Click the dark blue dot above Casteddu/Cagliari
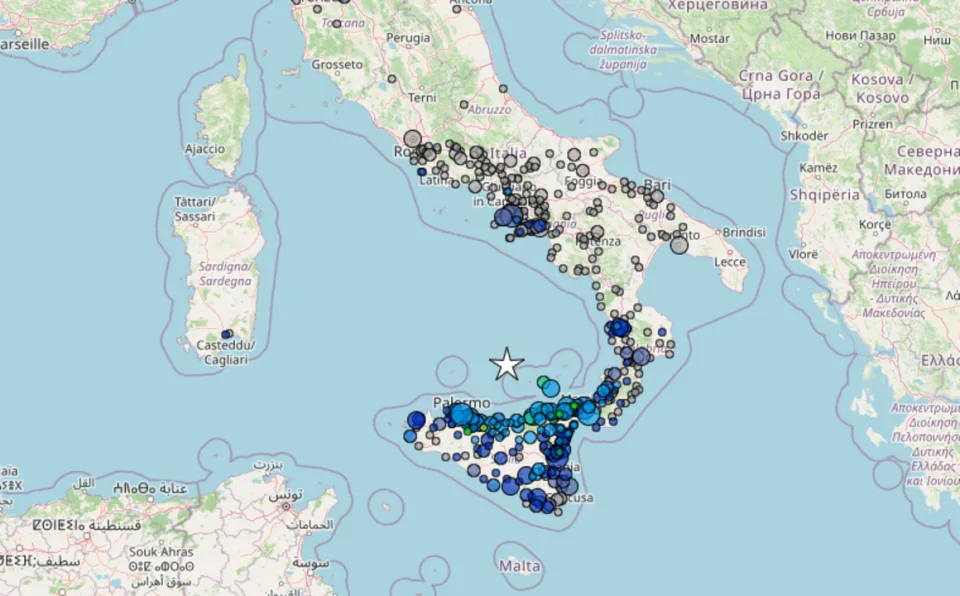960x596 pixels. [x=226, y=334]
